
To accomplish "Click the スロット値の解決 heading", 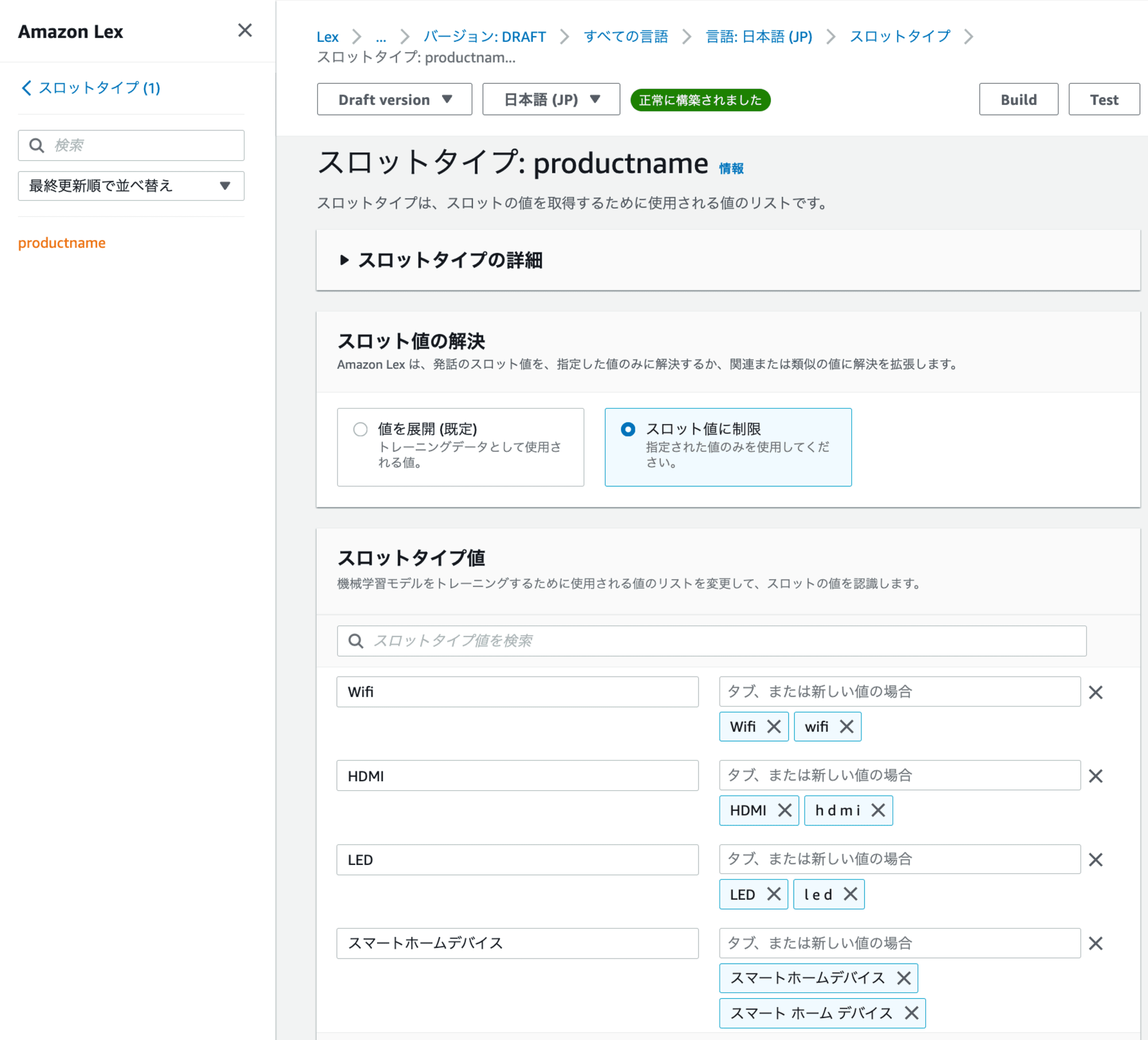I will point(411,341).
